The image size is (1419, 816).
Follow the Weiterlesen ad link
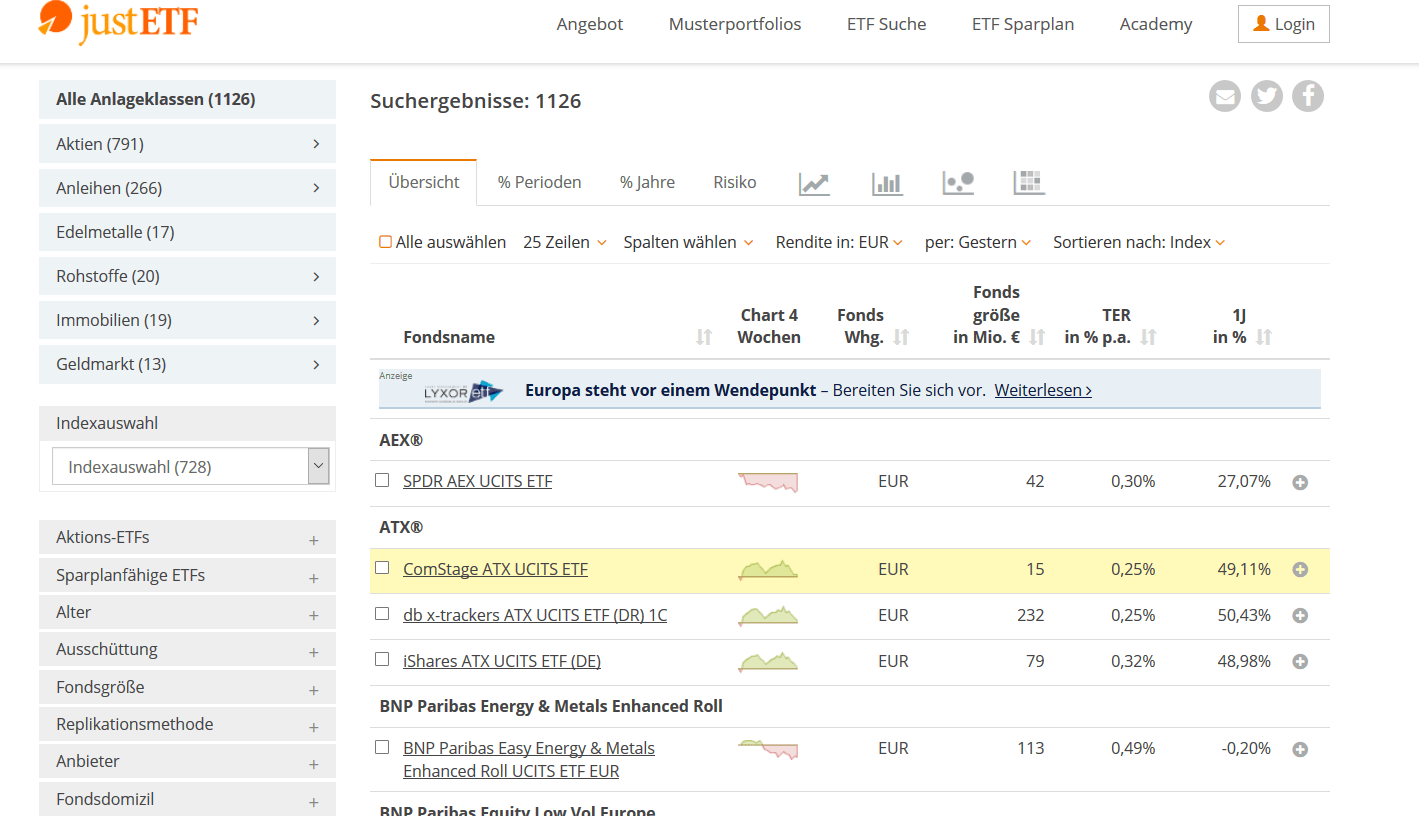click(1043, 390)
